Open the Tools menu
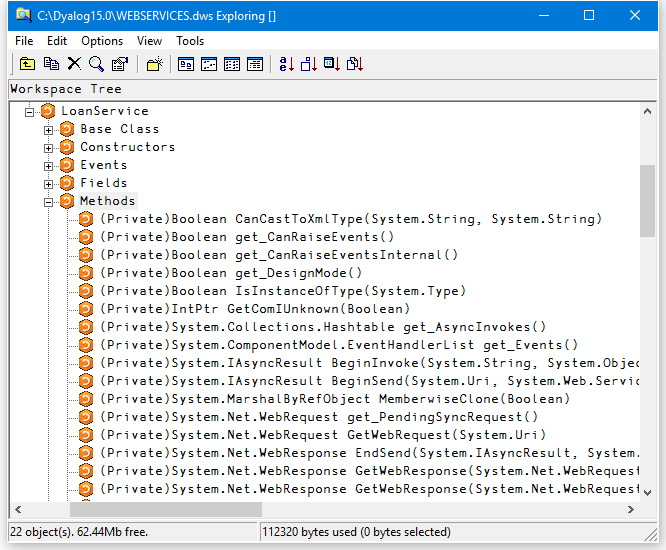Image resolution: width=666 pixels, height=550 pixels. (x=190, y=41)
